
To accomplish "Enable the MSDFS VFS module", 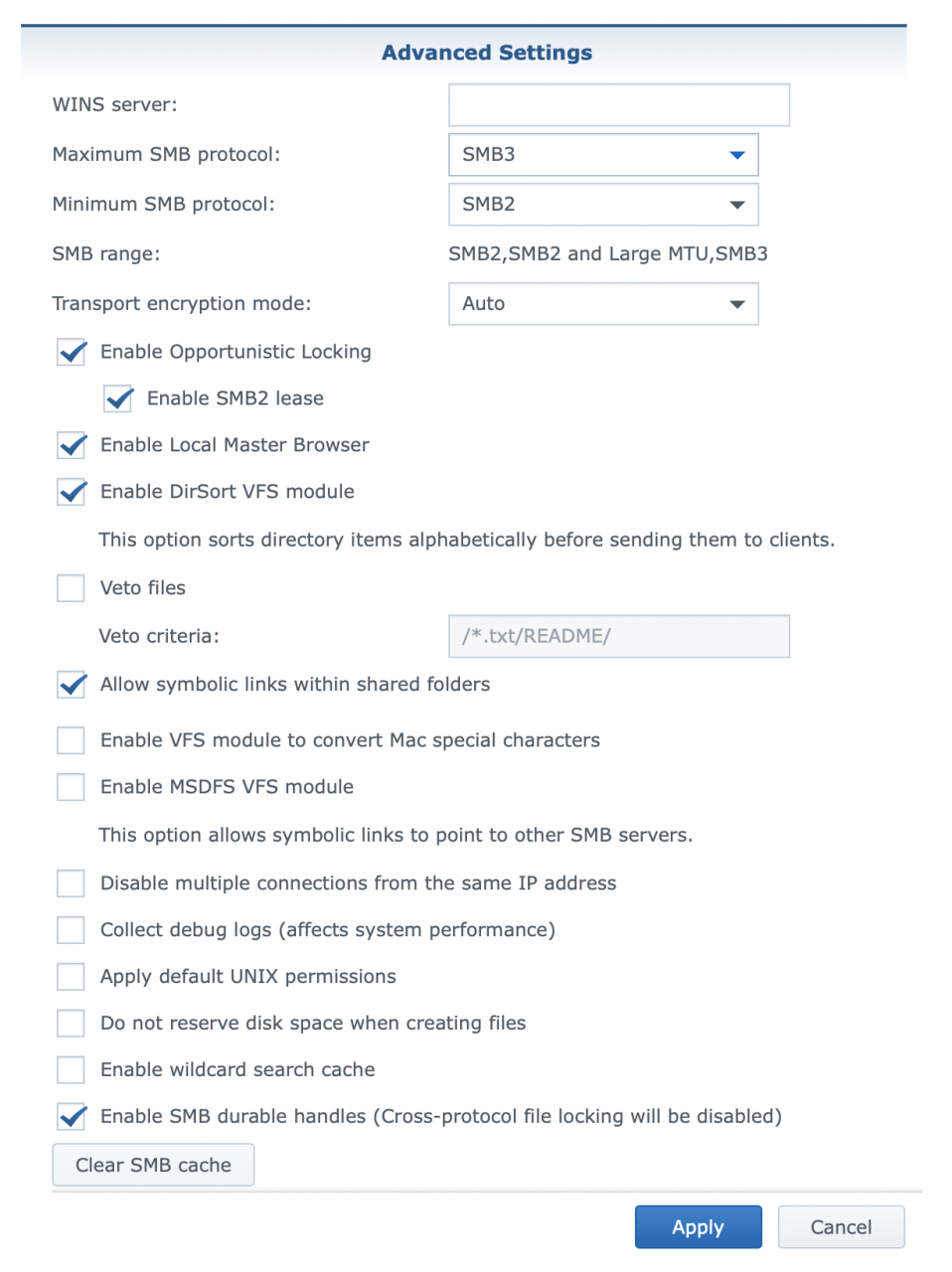I will 70,786.
